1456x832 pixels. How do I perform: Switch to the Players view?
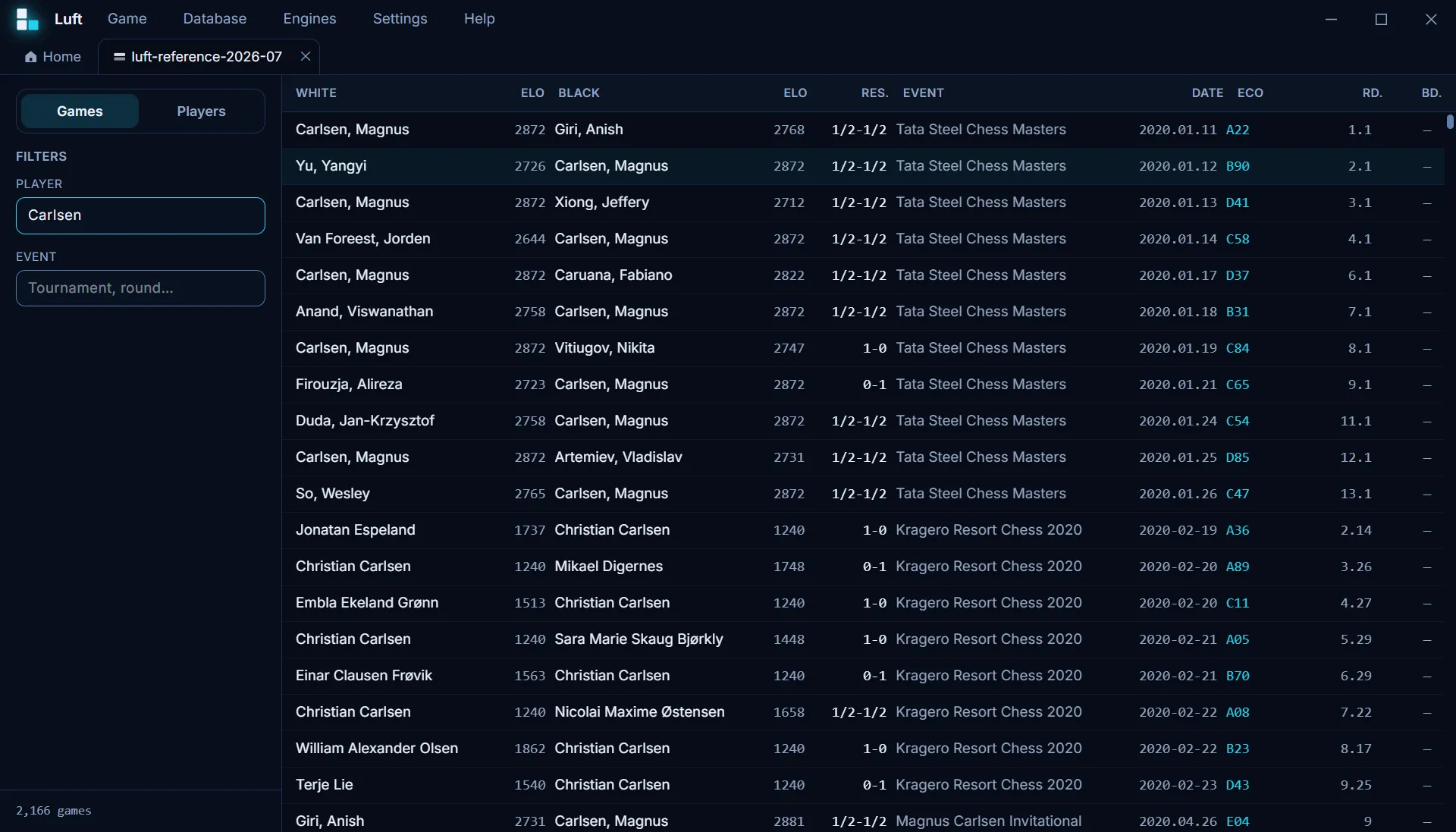pyautogui.click(x=201, y=111)
